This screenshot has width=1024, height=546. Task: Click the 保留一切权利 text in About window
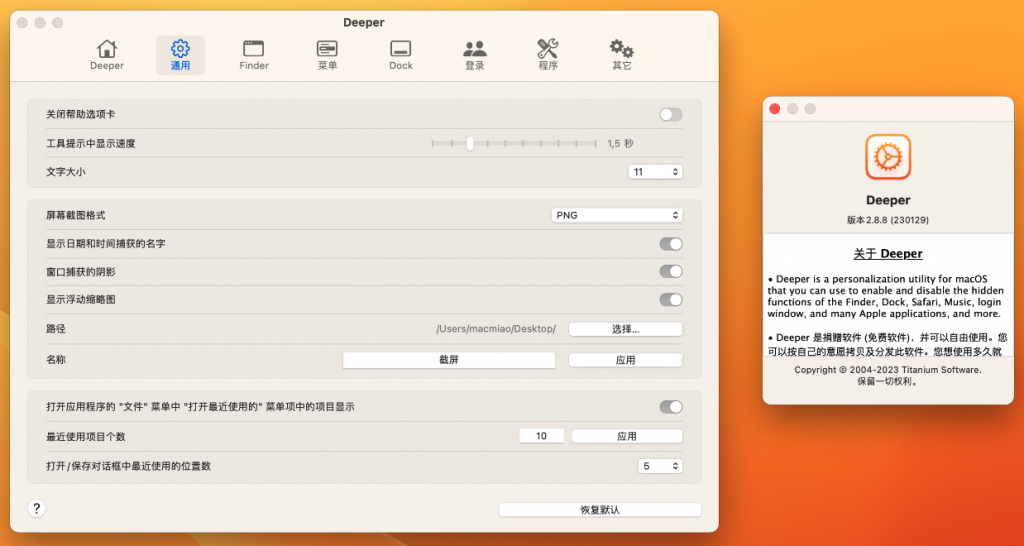[888, 382]
